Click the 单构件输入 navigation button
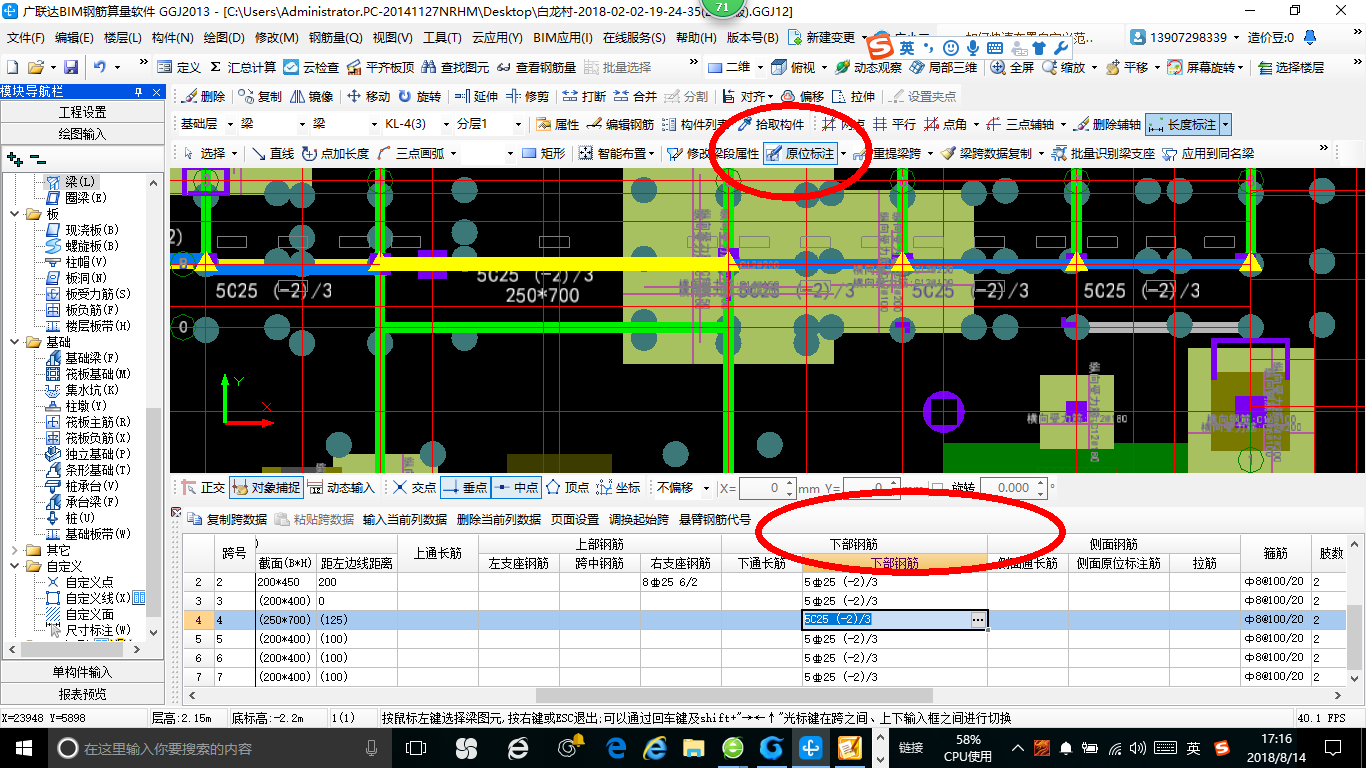 point(82,672)
